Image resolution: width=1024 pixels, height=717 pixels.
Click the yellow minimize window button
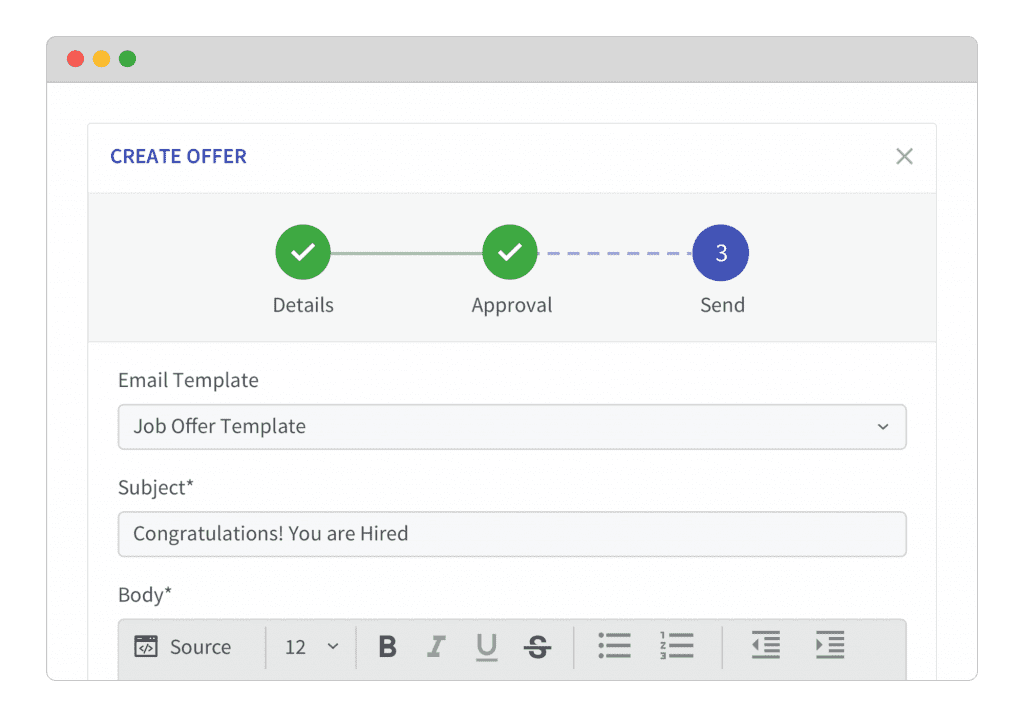[101, 59]
